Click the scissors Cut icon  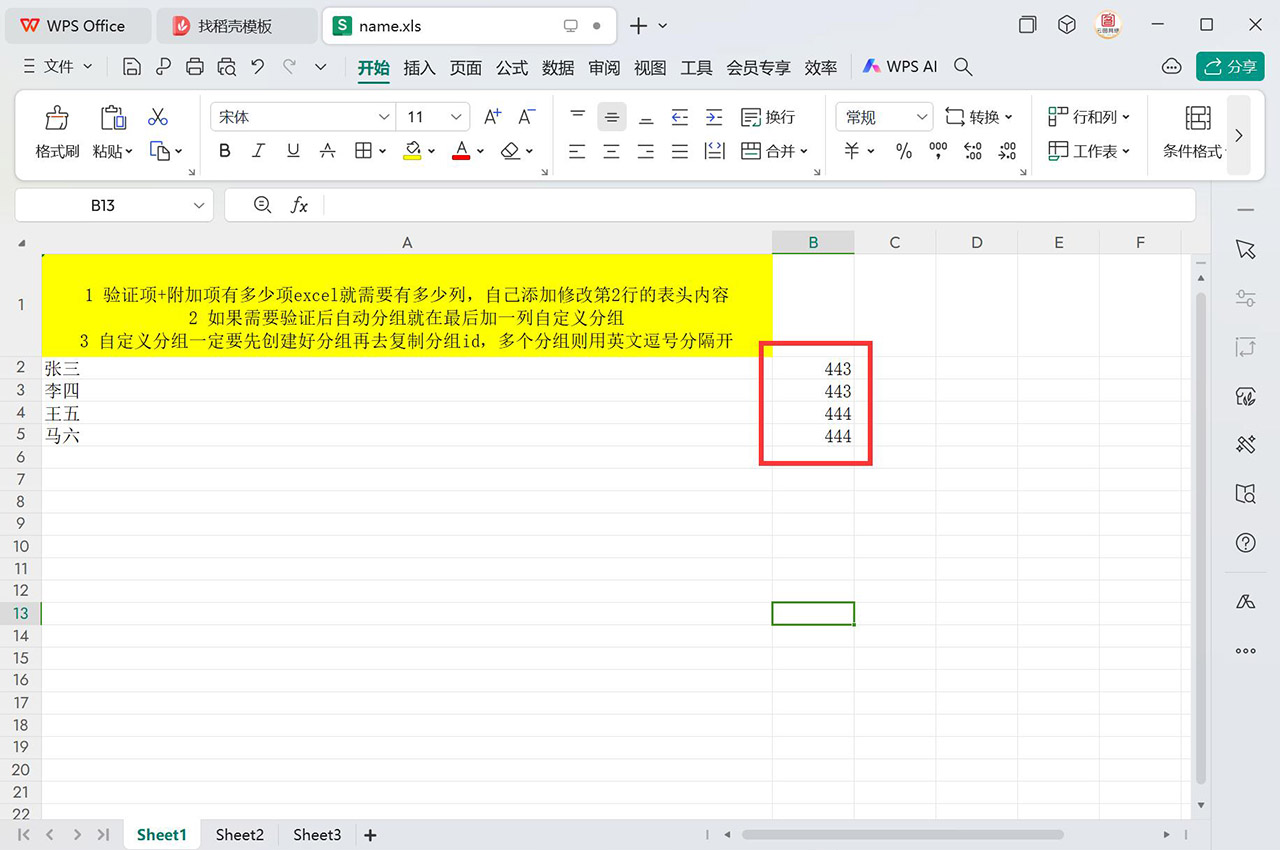tap(157, 117)
